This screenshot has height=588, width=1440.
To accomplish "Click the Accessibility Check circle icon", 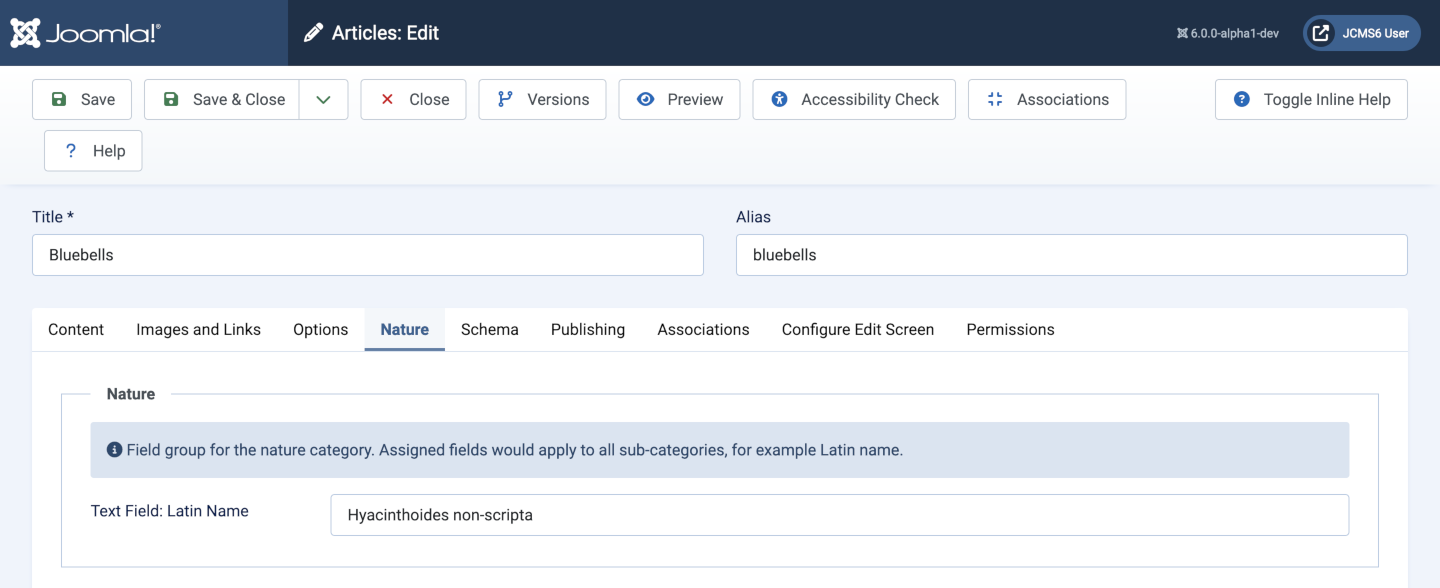I will 780,99.
